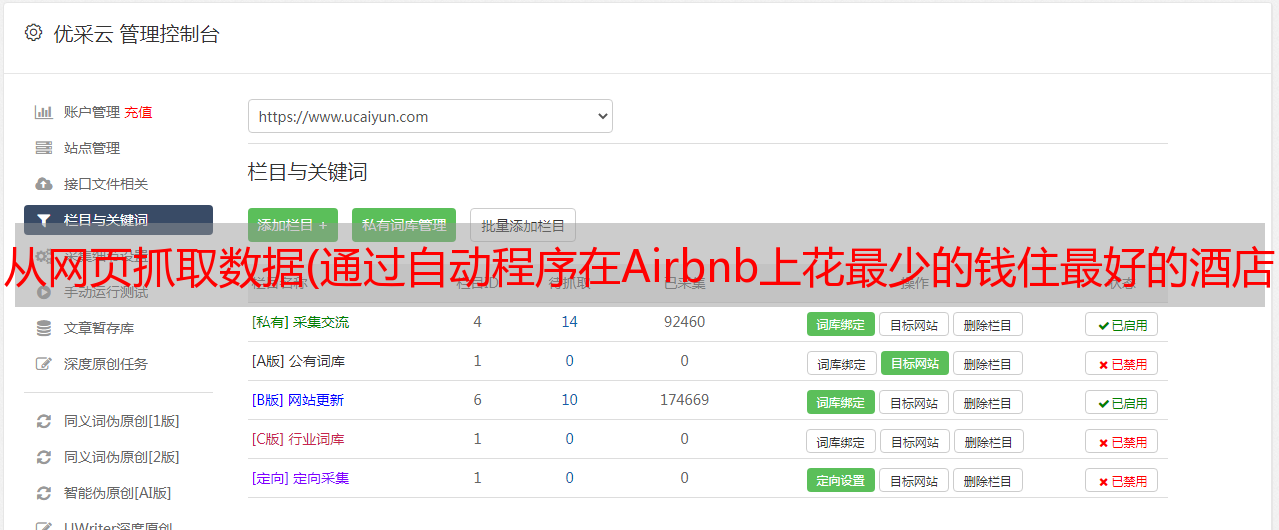This screenshot has height=530, width=1279.
Task: Click the red 充值 link
Action: [138, 112]
